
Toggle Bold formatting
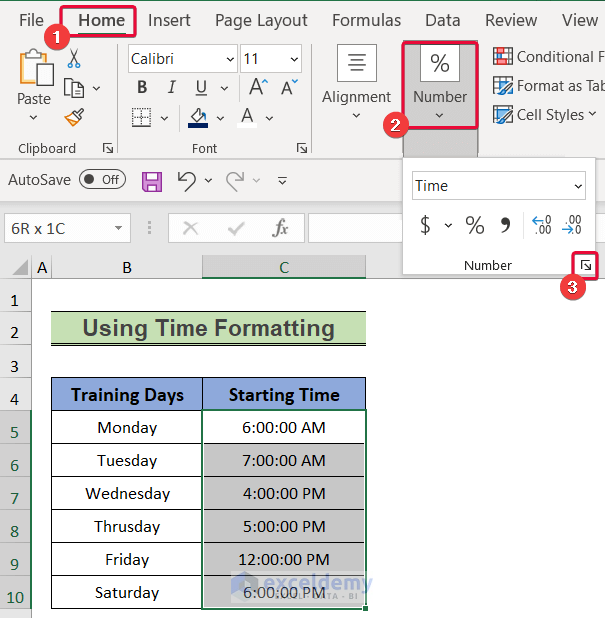coord(142,87)
